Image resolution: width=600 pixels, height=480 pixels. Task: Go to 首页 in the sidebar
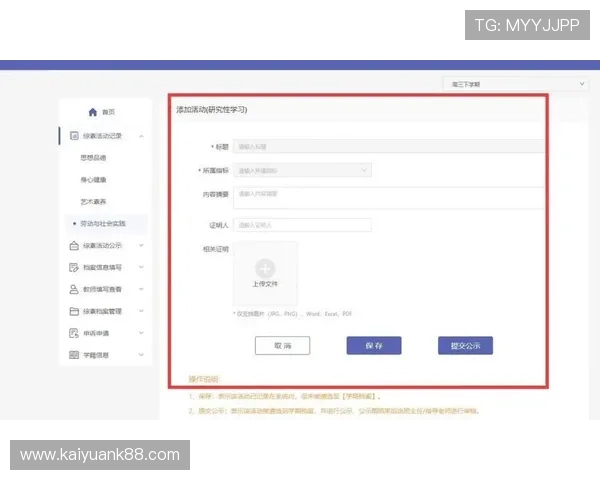tap(108, 112)
